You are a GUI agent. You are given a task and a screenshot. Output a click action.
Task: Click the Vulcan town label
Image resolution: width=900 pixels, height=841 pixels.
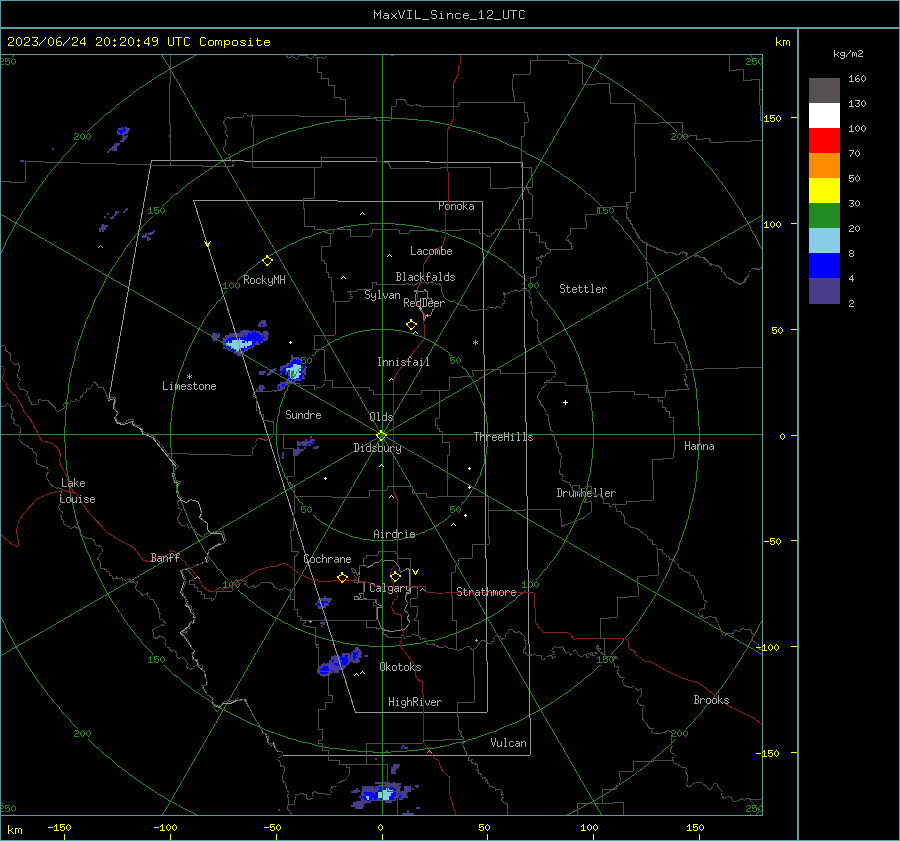508,743
